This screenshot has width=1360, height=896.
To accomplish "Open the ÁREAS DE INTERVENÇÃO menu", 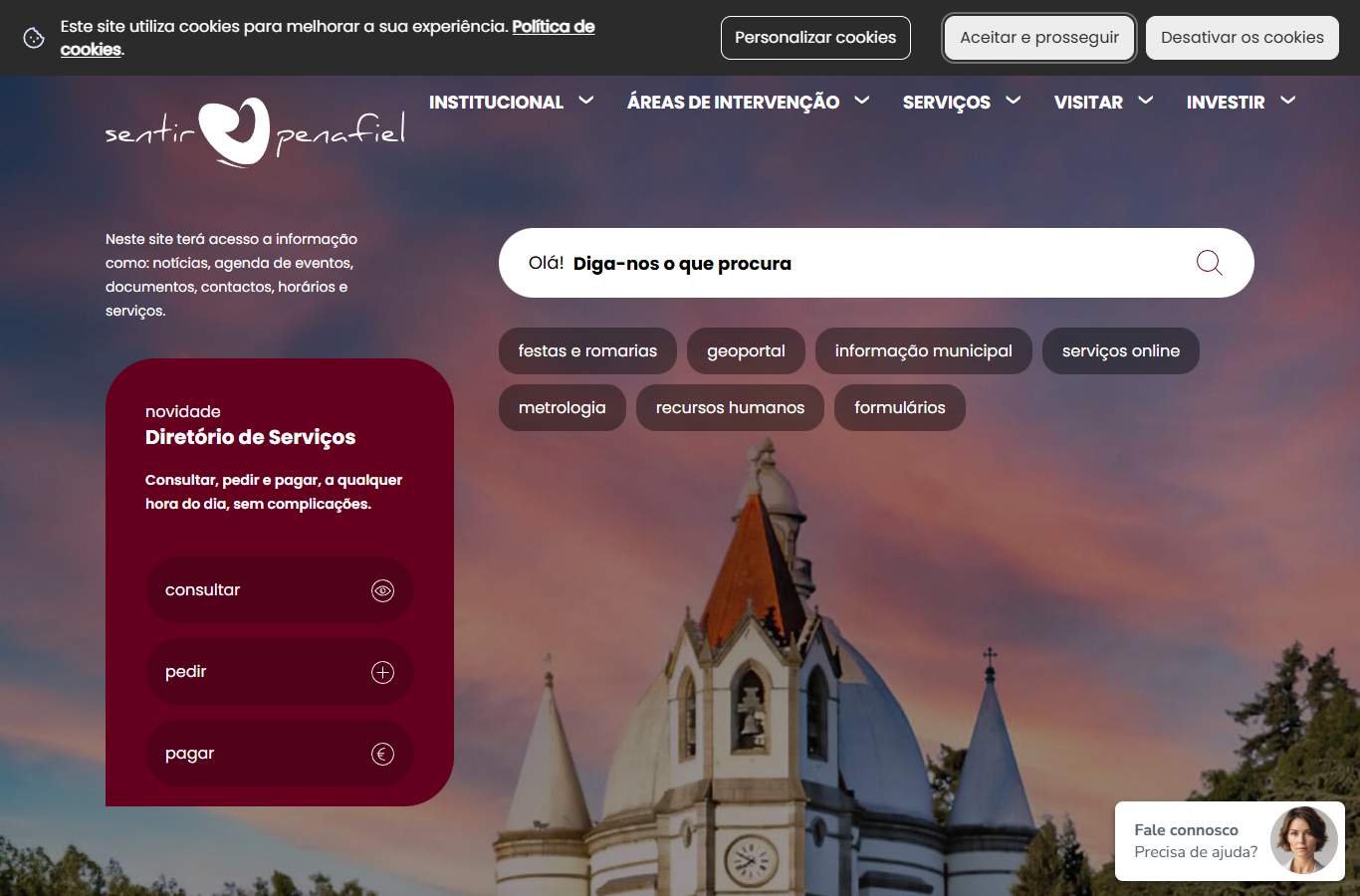I will 733,102.
